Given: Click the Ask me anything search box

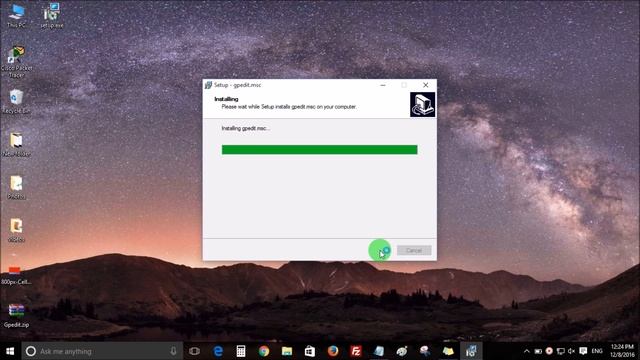Looking at the screenshot, I should pyautogui.click(x=102, y=351).
